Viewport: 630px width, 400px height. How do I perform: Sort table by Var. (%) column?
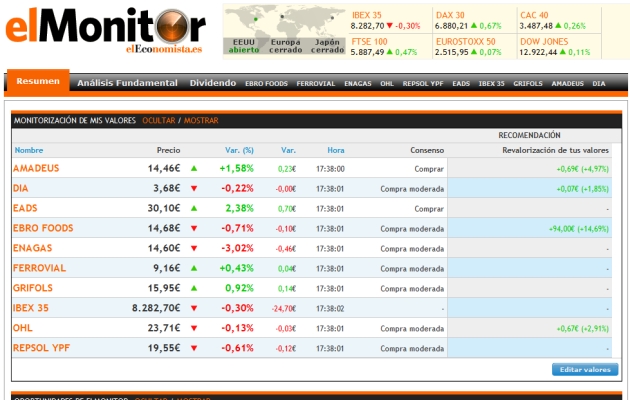(239, 150)
